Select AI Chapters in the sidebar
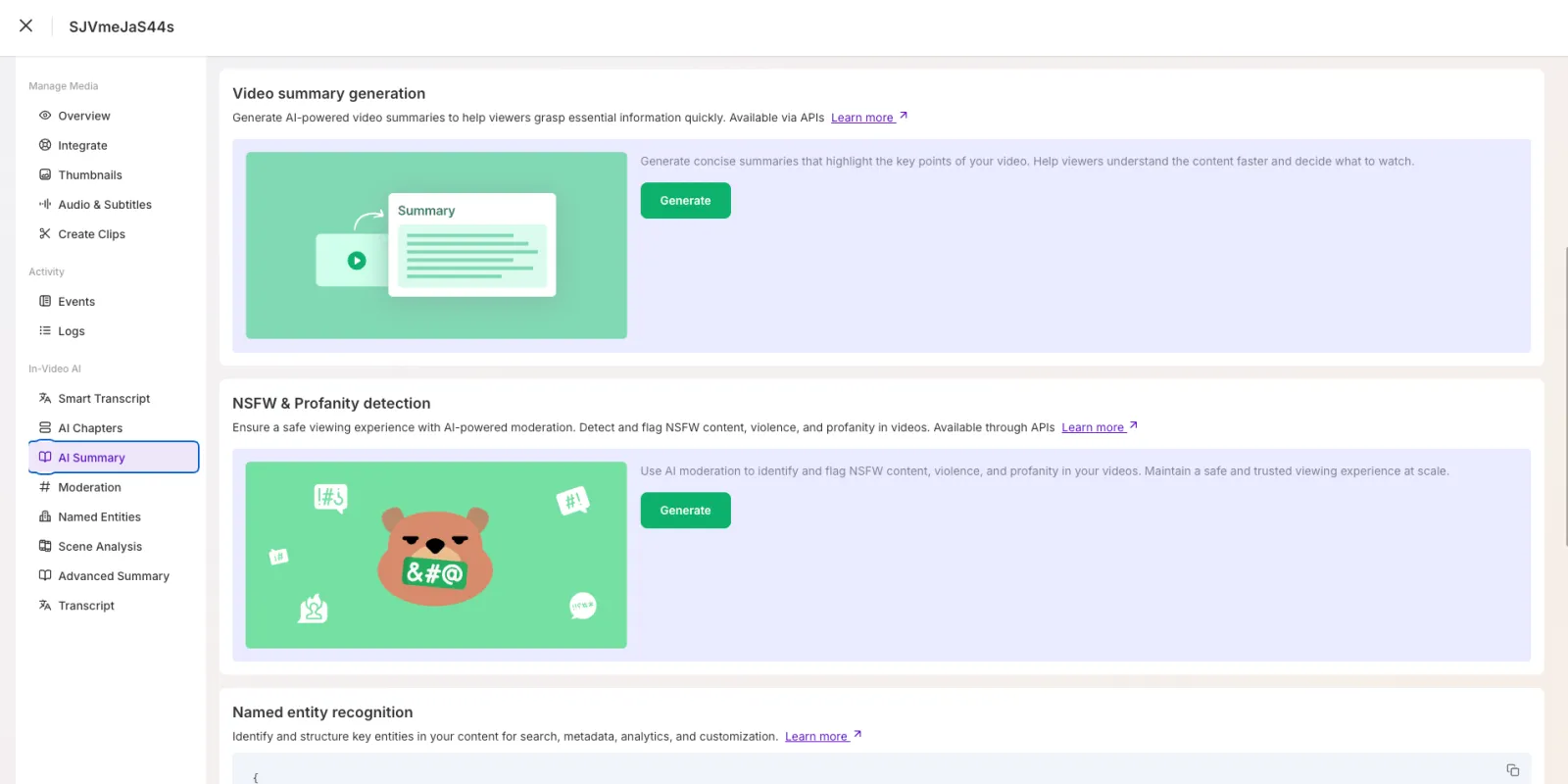 pos(114,427)
